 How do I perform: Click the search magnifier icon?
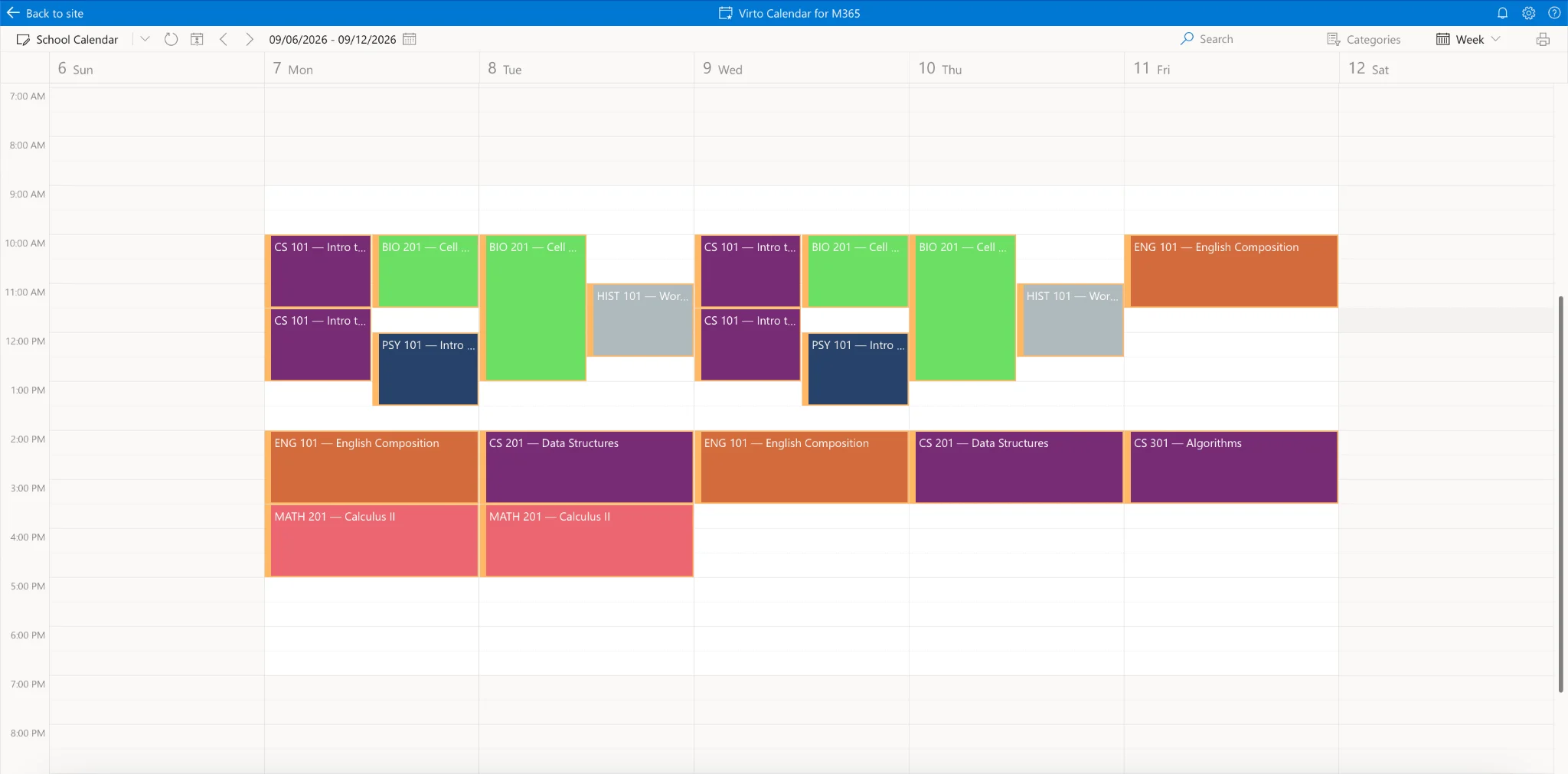[x=1187, y=38]
